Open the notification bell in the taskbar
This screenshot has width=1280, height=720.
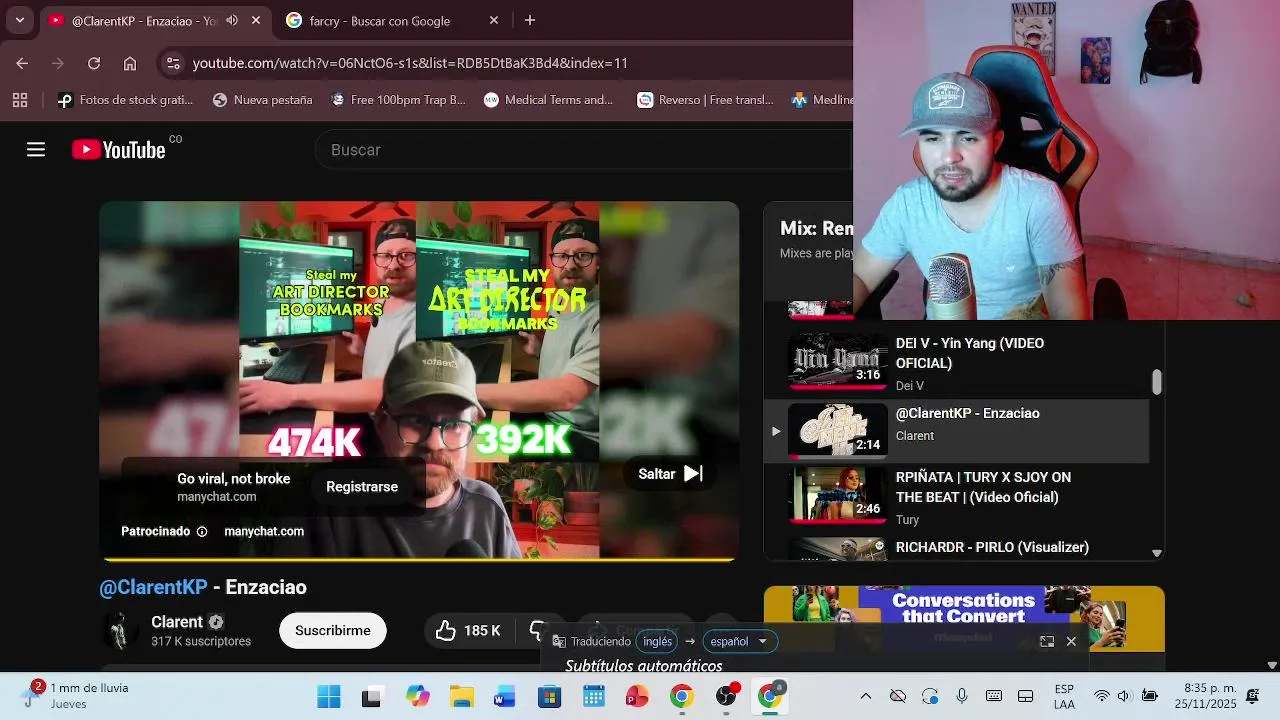[1252, 696]
